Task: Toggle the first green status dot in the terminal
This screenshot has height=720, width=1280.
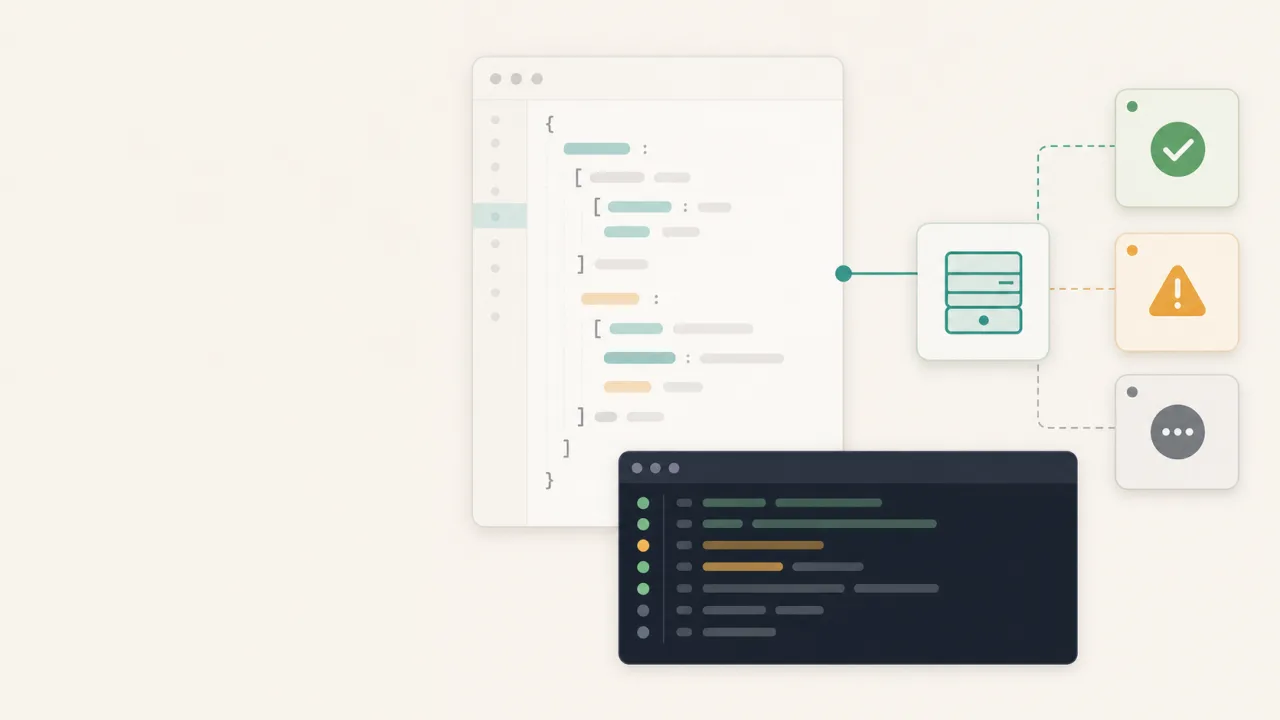Action: [643, 503]
